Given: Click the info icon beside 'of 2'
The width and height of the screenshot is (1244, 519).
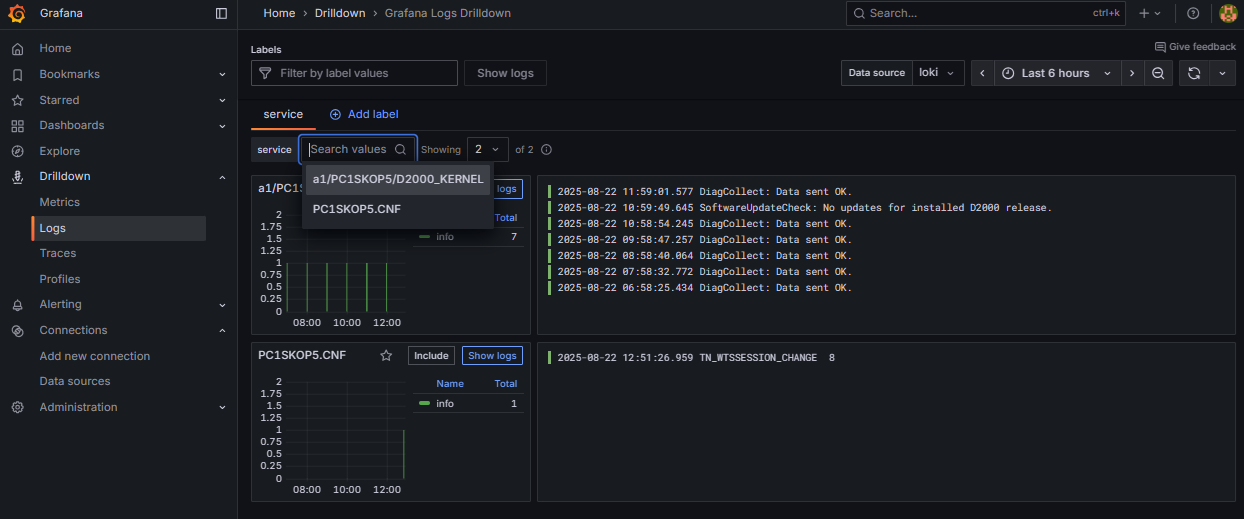Looking at the screenshot, I should (546, 150).
